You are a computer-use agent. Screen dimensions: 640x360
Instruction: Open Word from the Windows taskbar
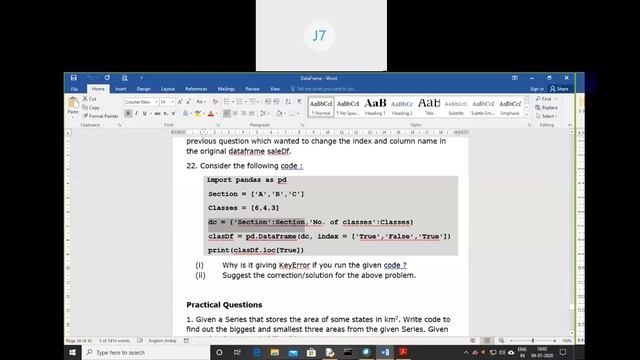384,352
